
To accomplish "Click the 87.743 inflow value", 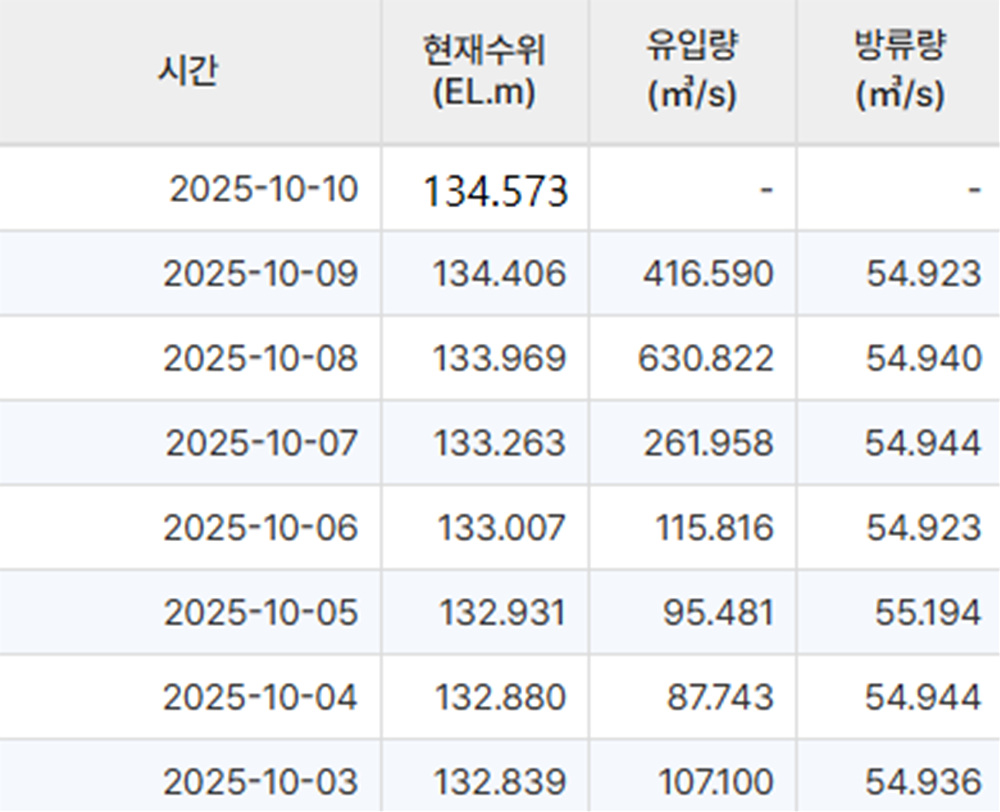I will pos(717,697).
